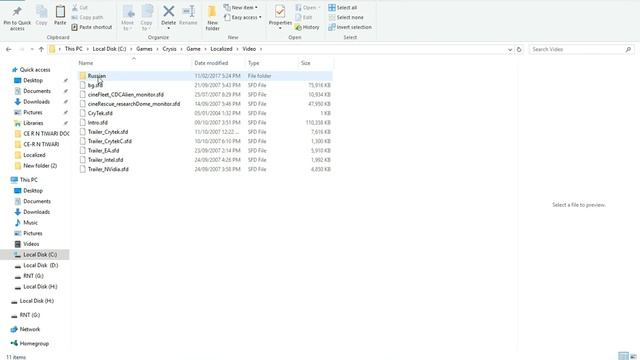640x360 pixels.
Task: Click Select none
Action: (x=346, y=17)
